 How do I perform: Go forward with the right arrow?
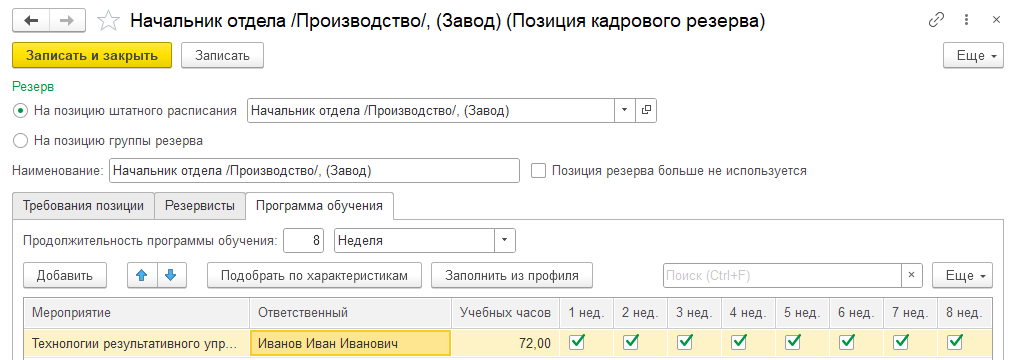pos(68,21)
